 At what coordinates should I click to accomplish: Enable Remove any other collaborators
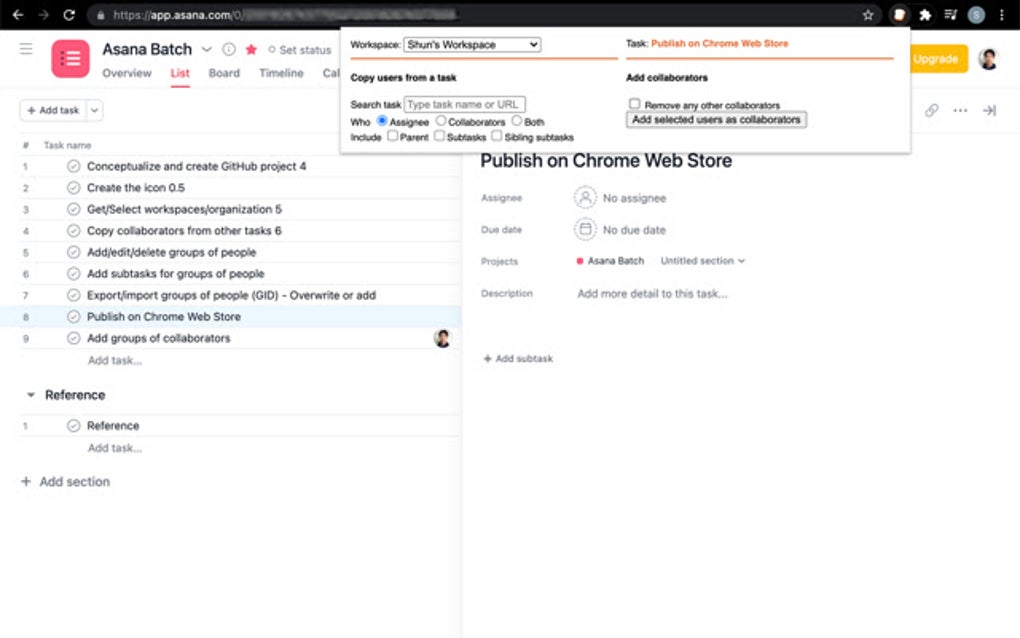(x=635, y=103)
